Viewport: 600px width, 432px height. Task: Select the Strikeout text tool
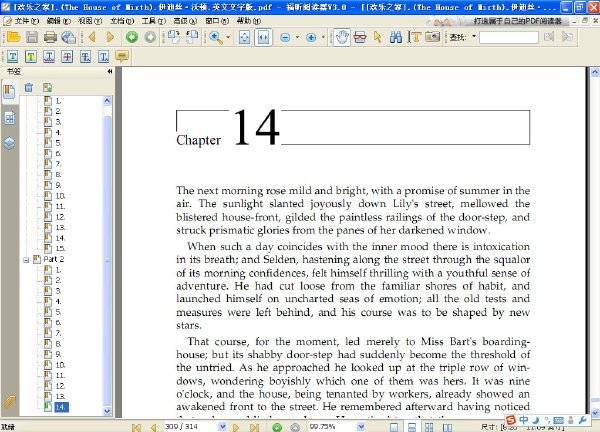[67, 57]
